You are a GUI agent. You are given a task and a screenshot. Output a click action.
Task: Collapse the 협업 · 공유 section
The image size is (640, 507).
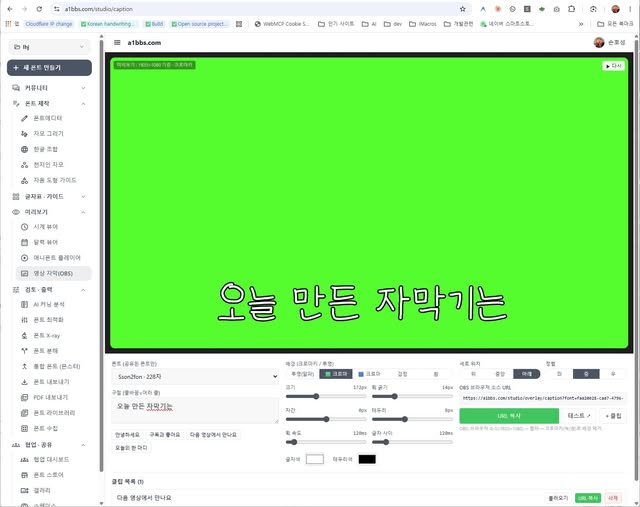coord(49,445)
